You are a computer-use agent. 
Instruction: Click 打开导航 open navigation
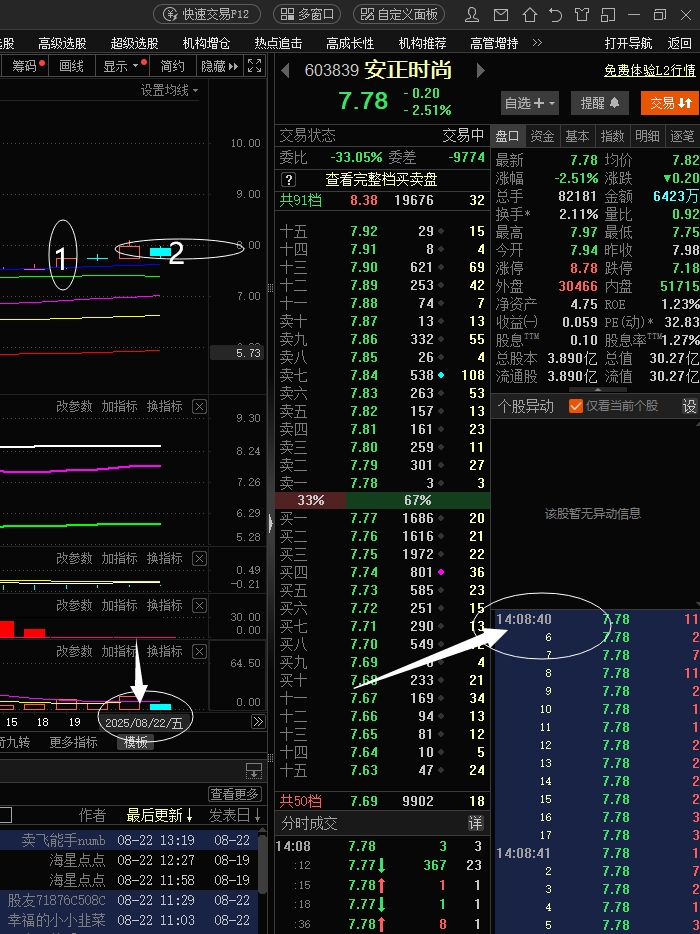click(629, 43)
